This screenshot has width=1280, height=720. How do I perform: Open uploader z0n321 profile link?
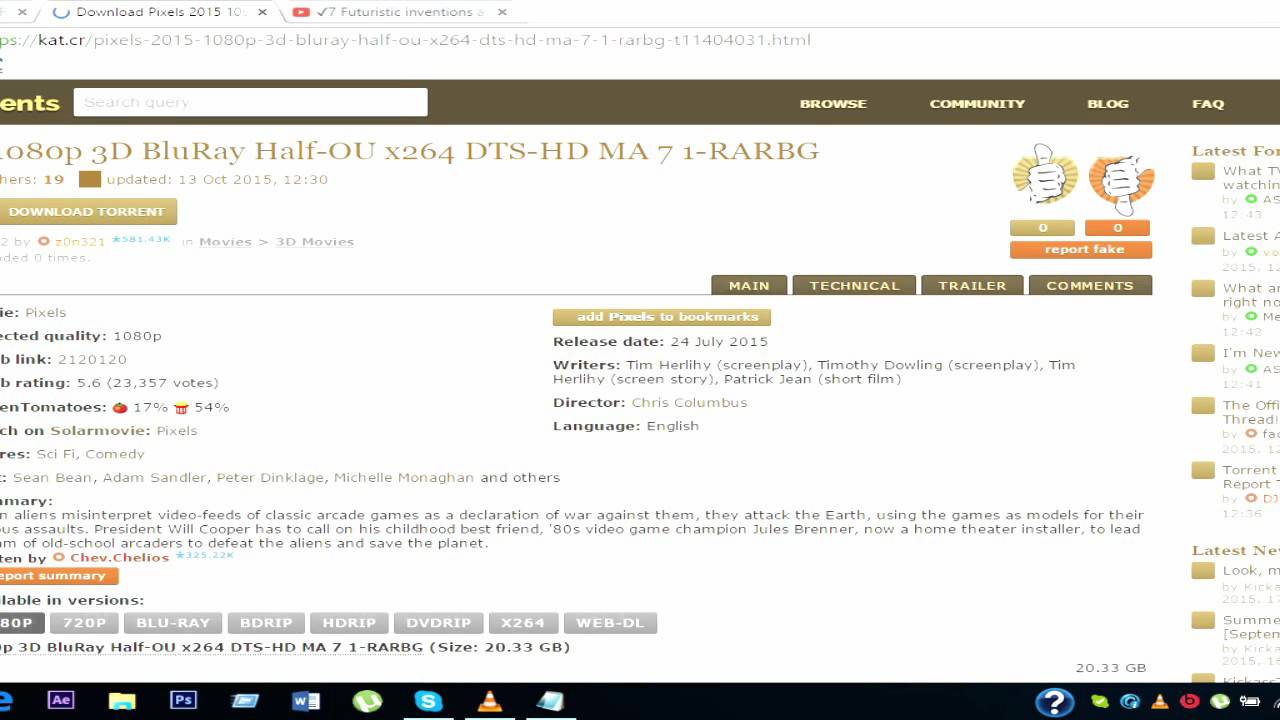click(x=80, y=242)
